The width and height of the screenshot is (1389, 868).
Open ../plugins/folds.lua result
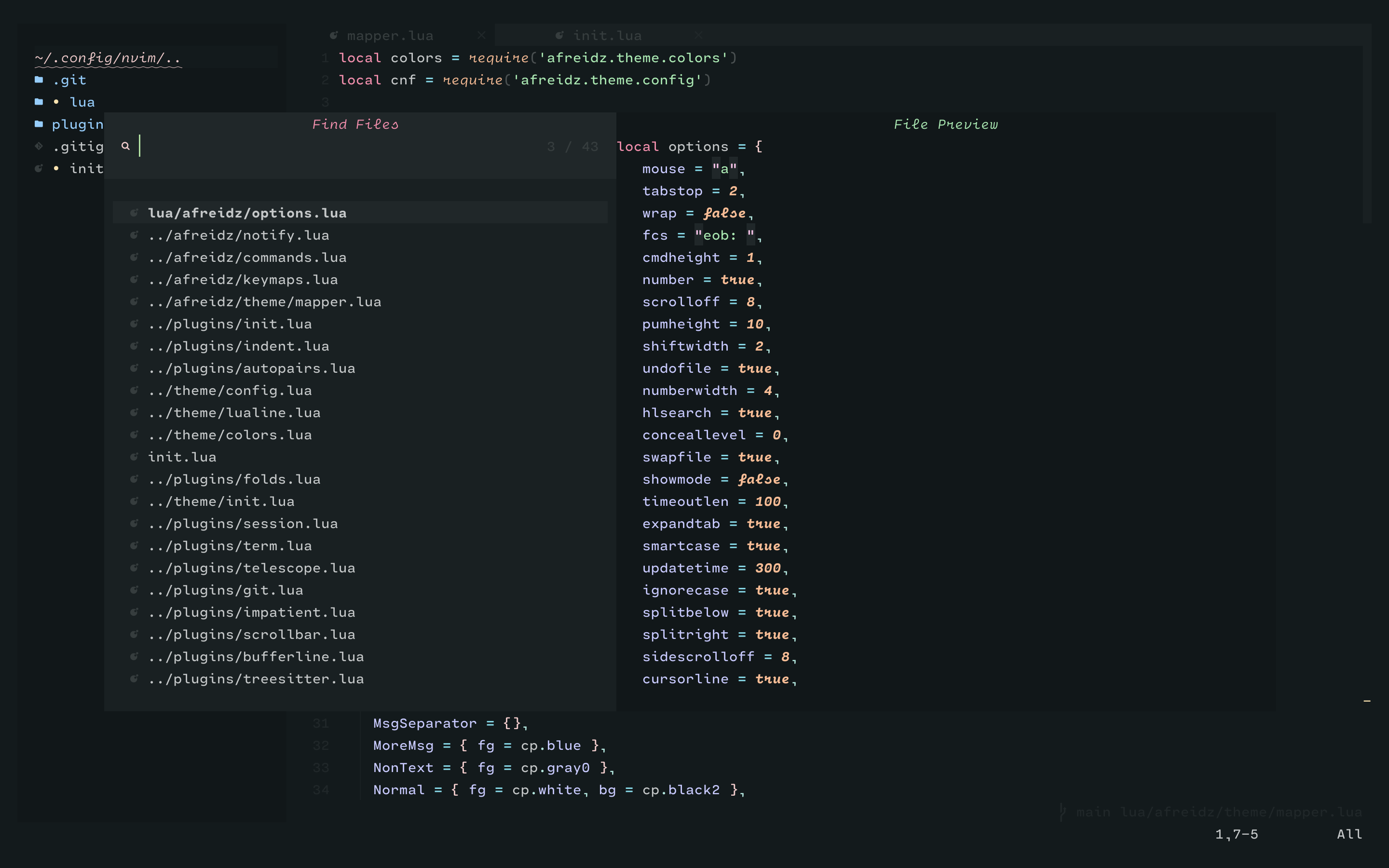[x=234, y=479]
